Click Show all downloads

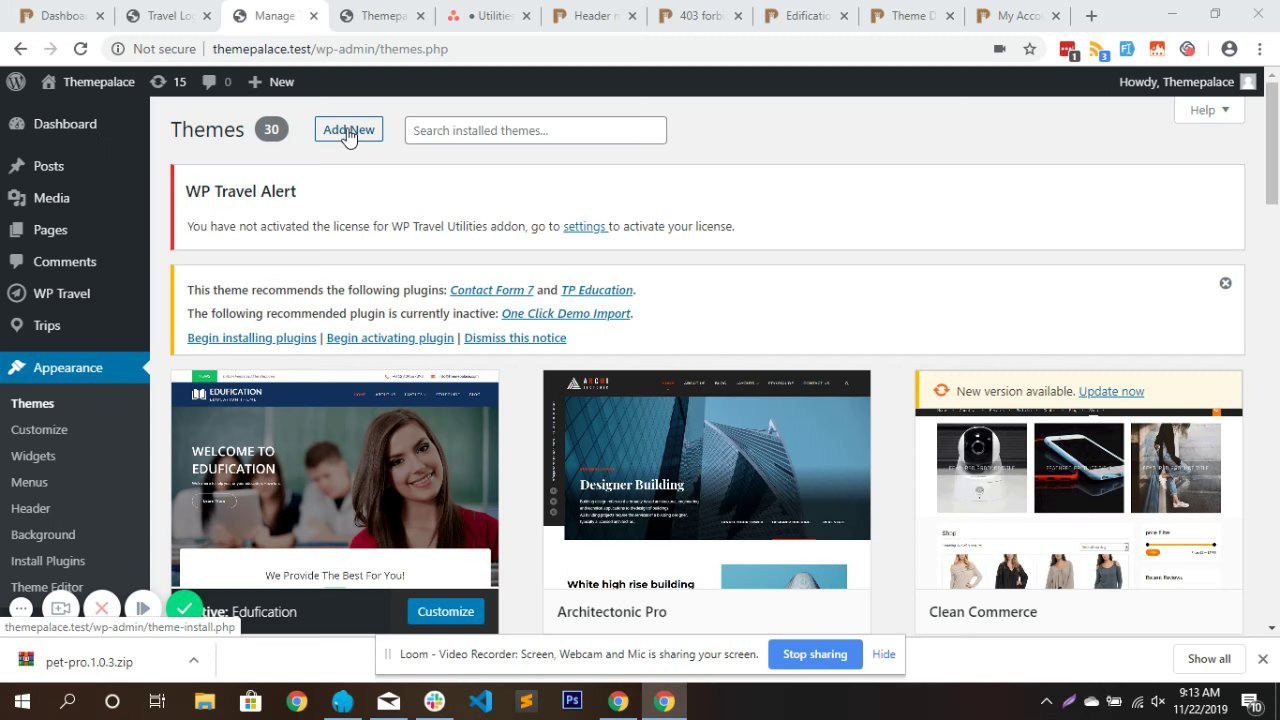tap(1209, 659)
